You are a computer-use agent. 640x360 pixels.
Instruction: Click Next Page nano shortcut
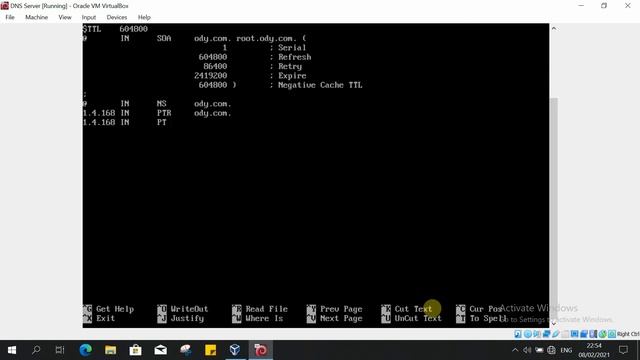[341, 318]
